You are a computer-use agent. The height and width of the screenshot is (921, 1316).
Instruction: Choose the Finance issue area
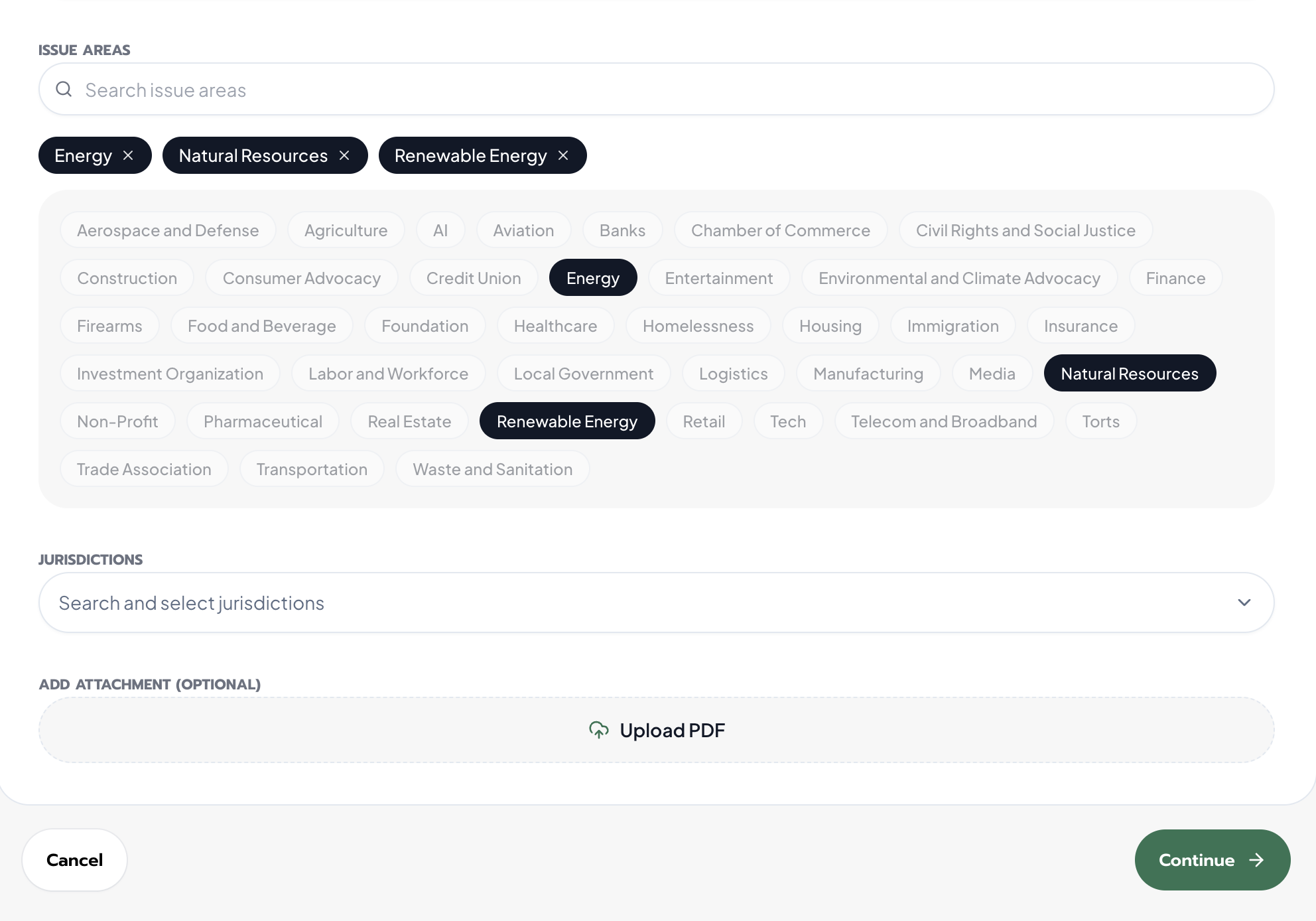(x=1175, y=277)
